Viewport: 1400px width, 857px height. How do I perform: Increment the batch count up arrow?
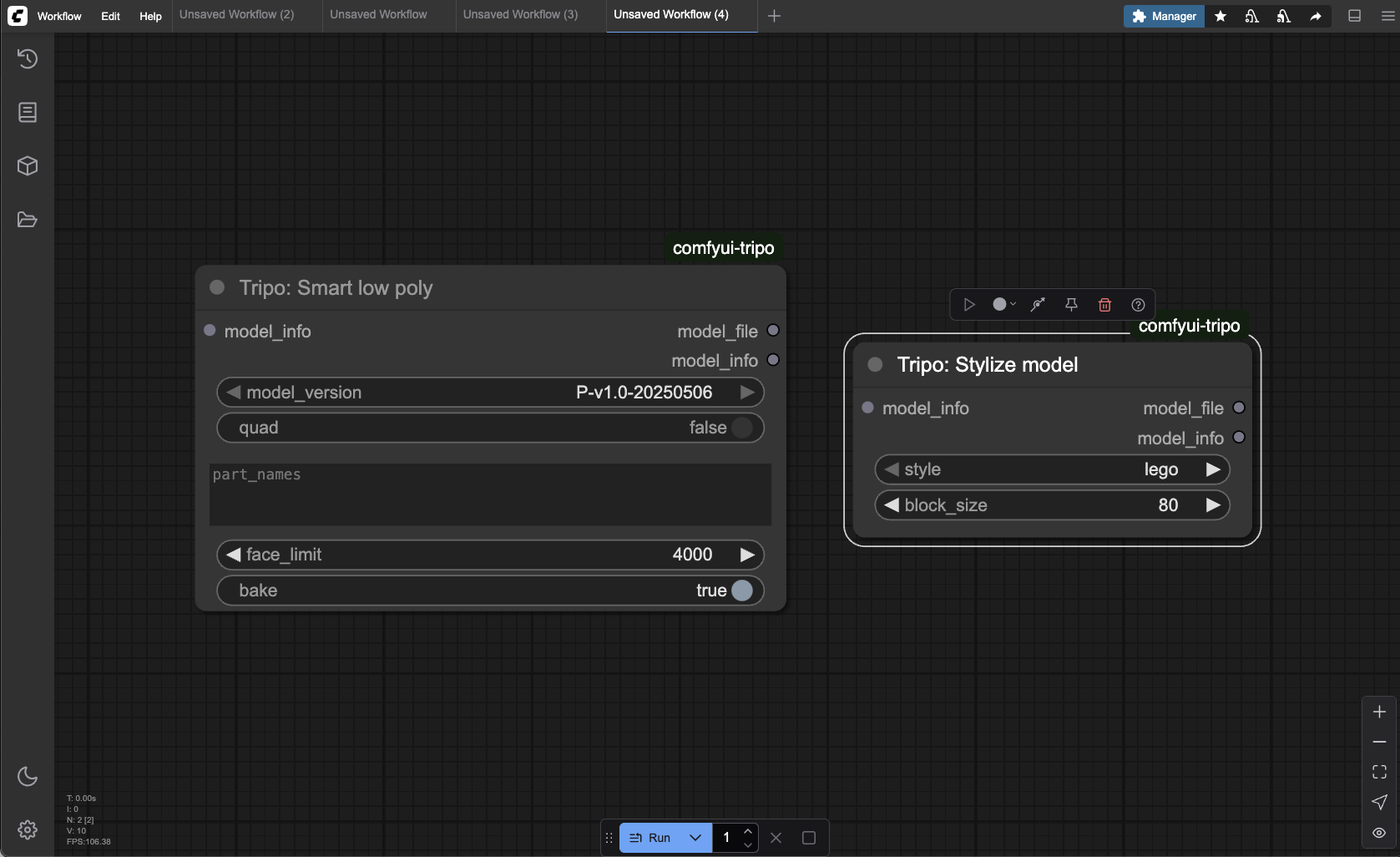(748, 831)
